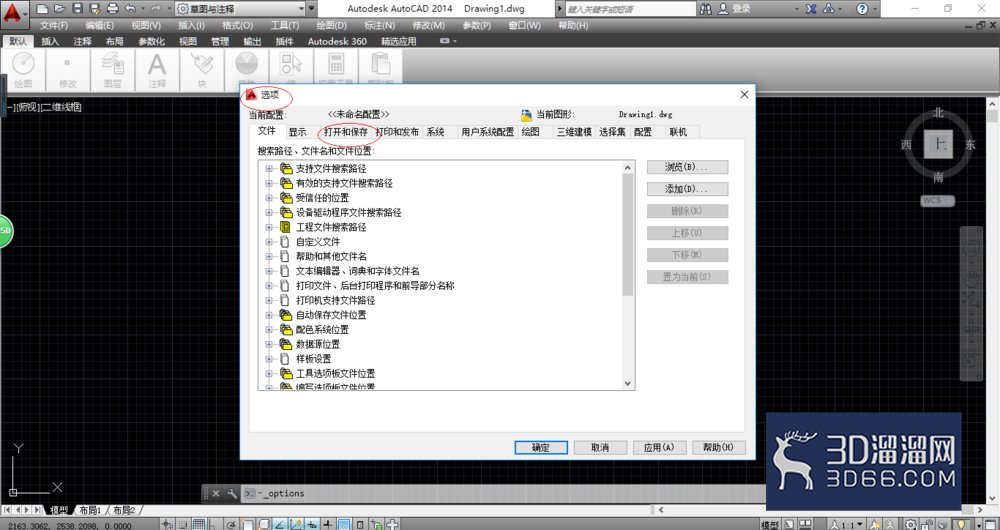Open the 图层 (Layers) ribbon panel
The height and width of the screenshot is (530, 1000).
(112, 70)
